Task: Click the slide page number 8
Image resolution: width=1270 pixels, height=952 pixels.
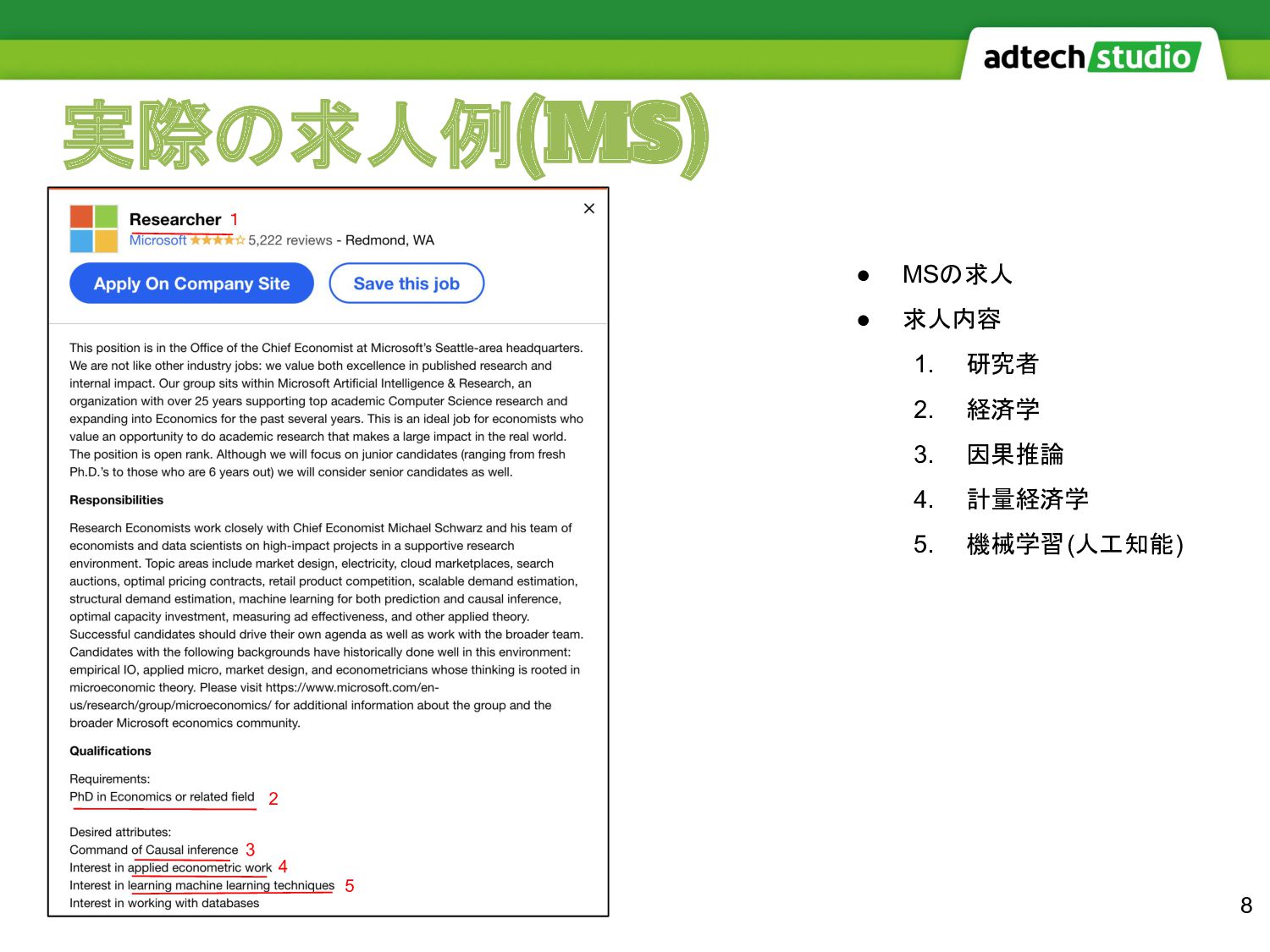Action: [1246, 905]
